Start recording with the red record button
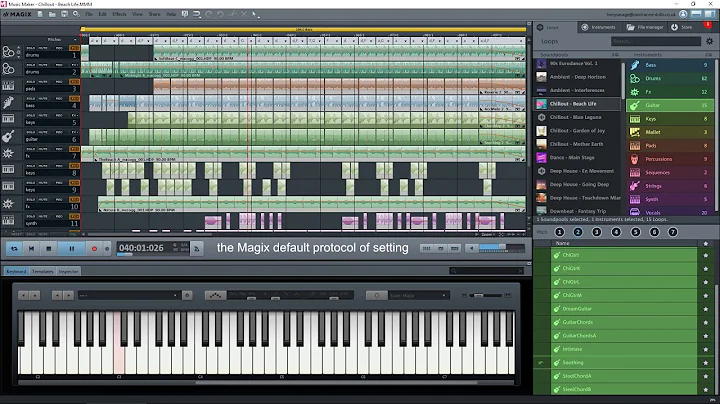 94,248
